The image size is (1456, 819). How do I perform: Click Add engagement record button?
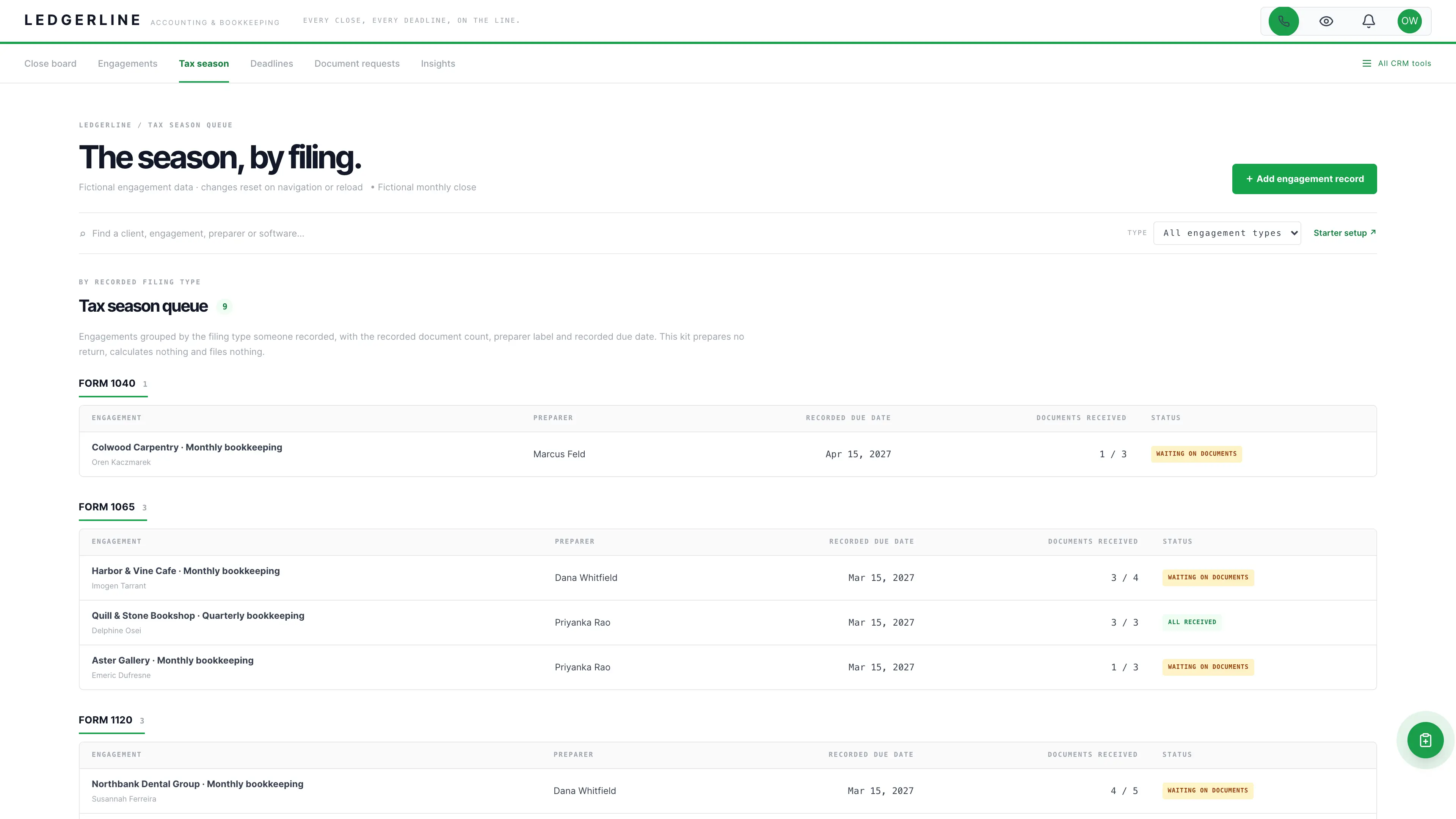(x=1304, y=179)
